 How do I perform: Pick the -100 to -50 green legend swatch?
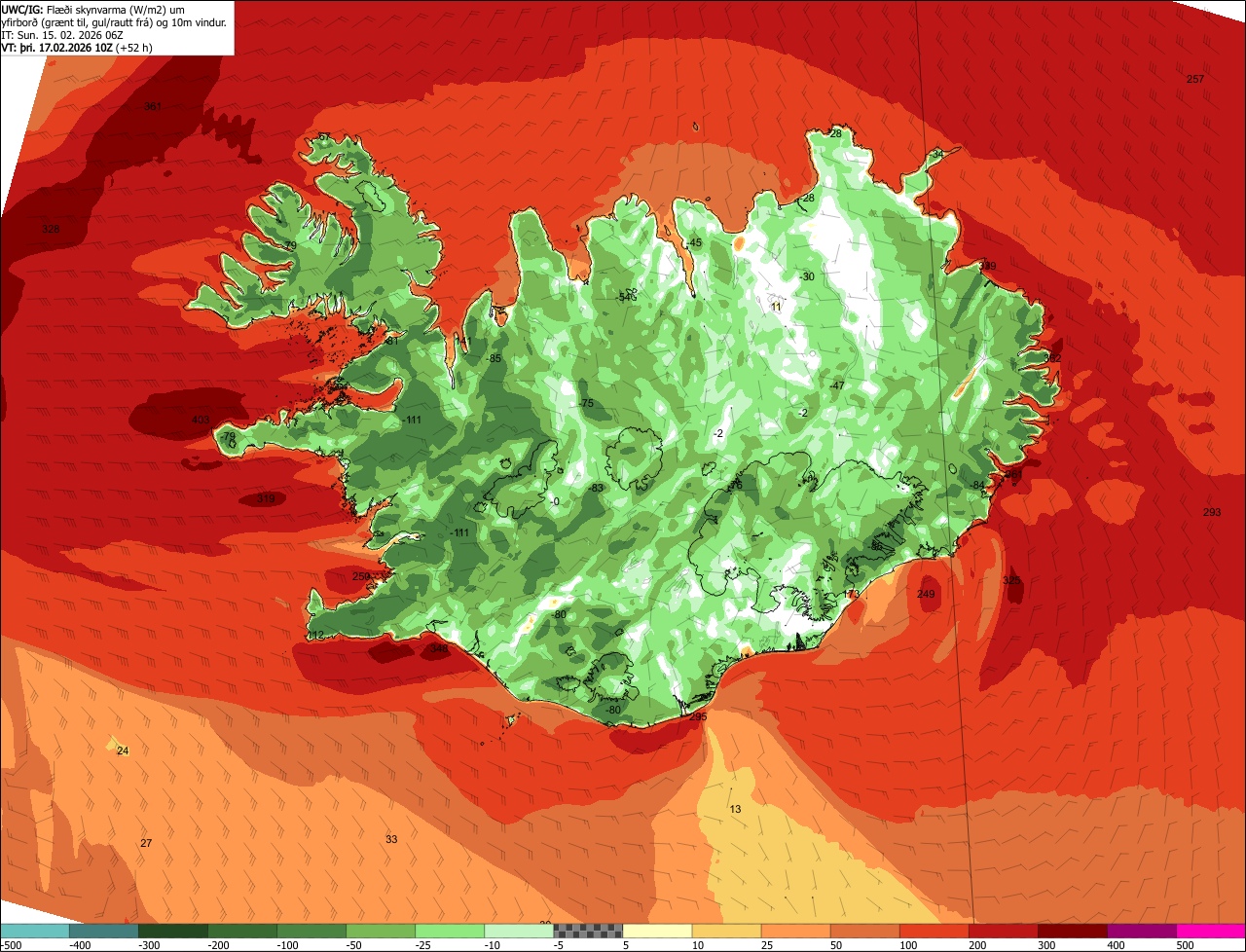click(311, 931)
